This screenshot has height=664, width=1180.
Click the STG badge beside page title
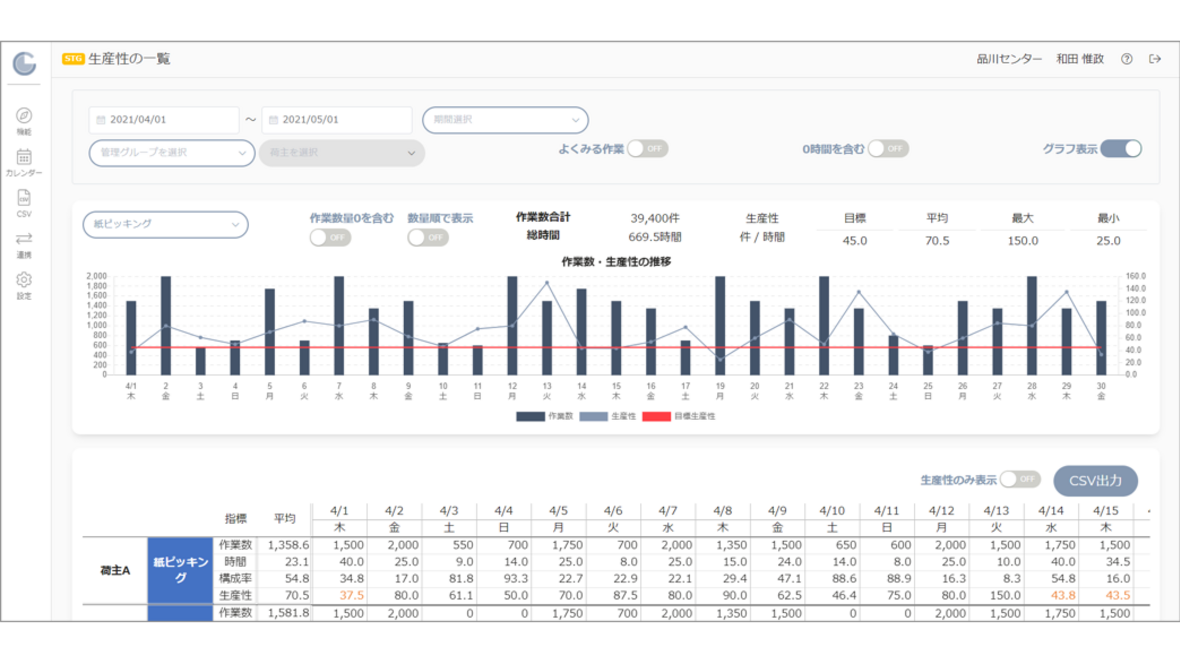point(73,59)
